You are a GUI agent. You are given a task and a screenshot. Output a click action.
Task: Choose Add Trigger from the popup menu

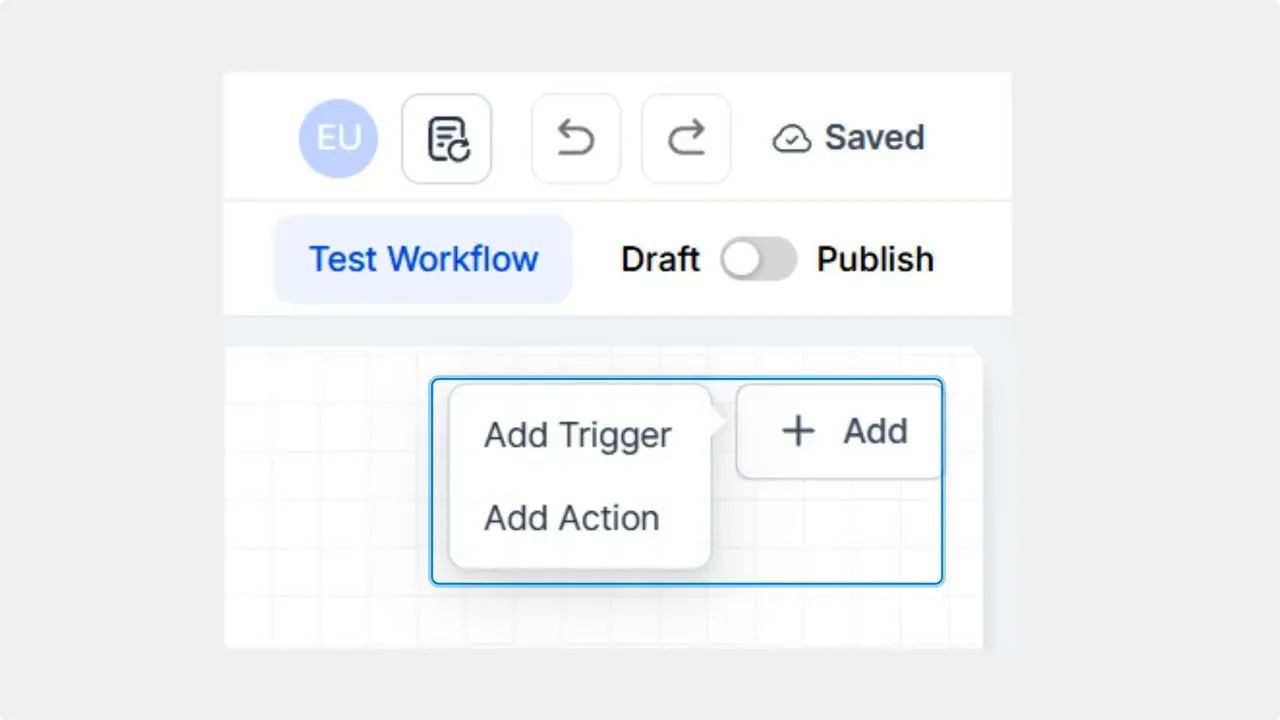[x=577, y=434]
